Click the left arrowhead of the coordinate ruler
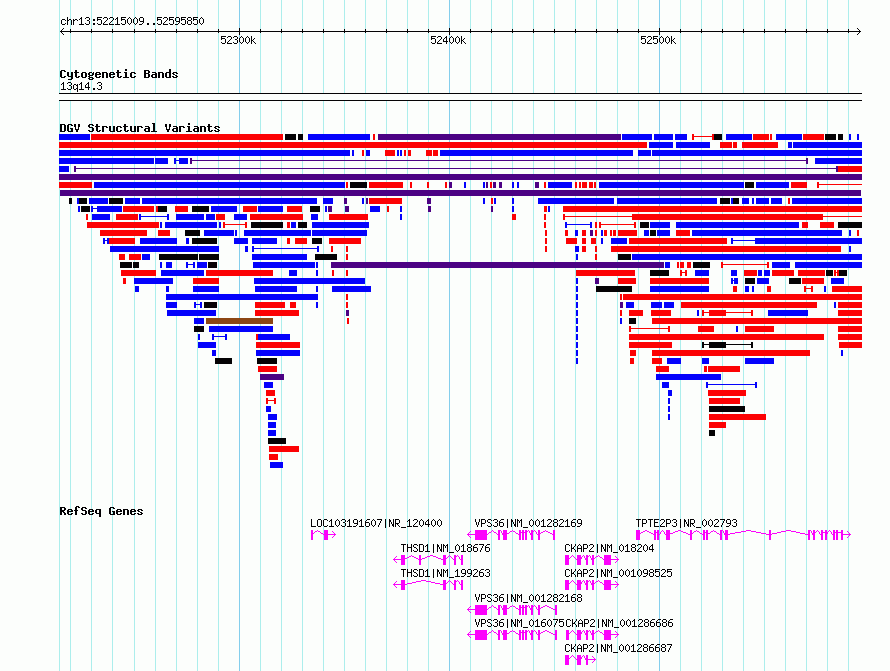This screenshot has height=671, width=890. pos(62,31)
